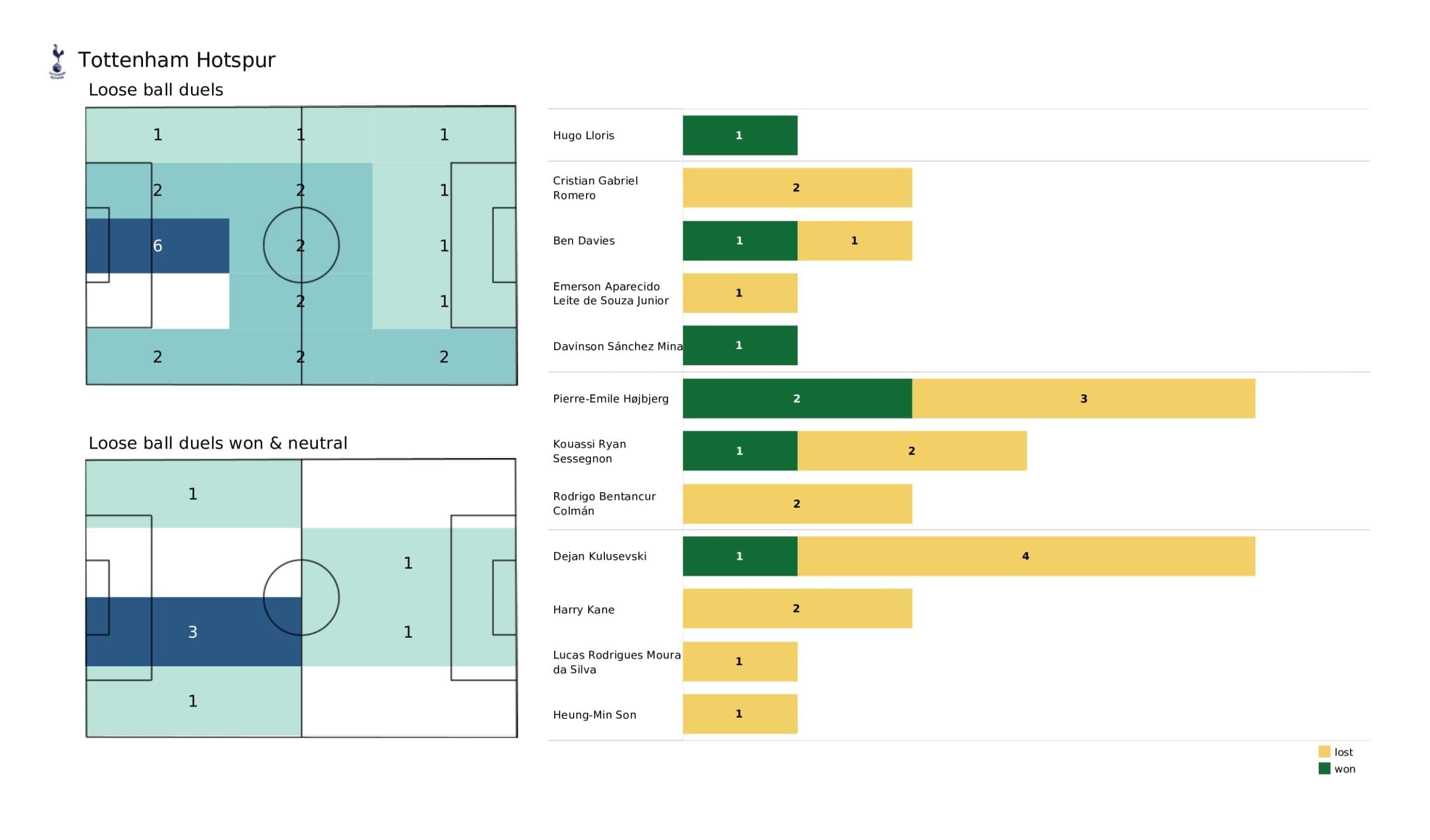This screenshot has height=840, width=1430.
Task: Click the green 'won' legend swatch
Action: 1324,769
